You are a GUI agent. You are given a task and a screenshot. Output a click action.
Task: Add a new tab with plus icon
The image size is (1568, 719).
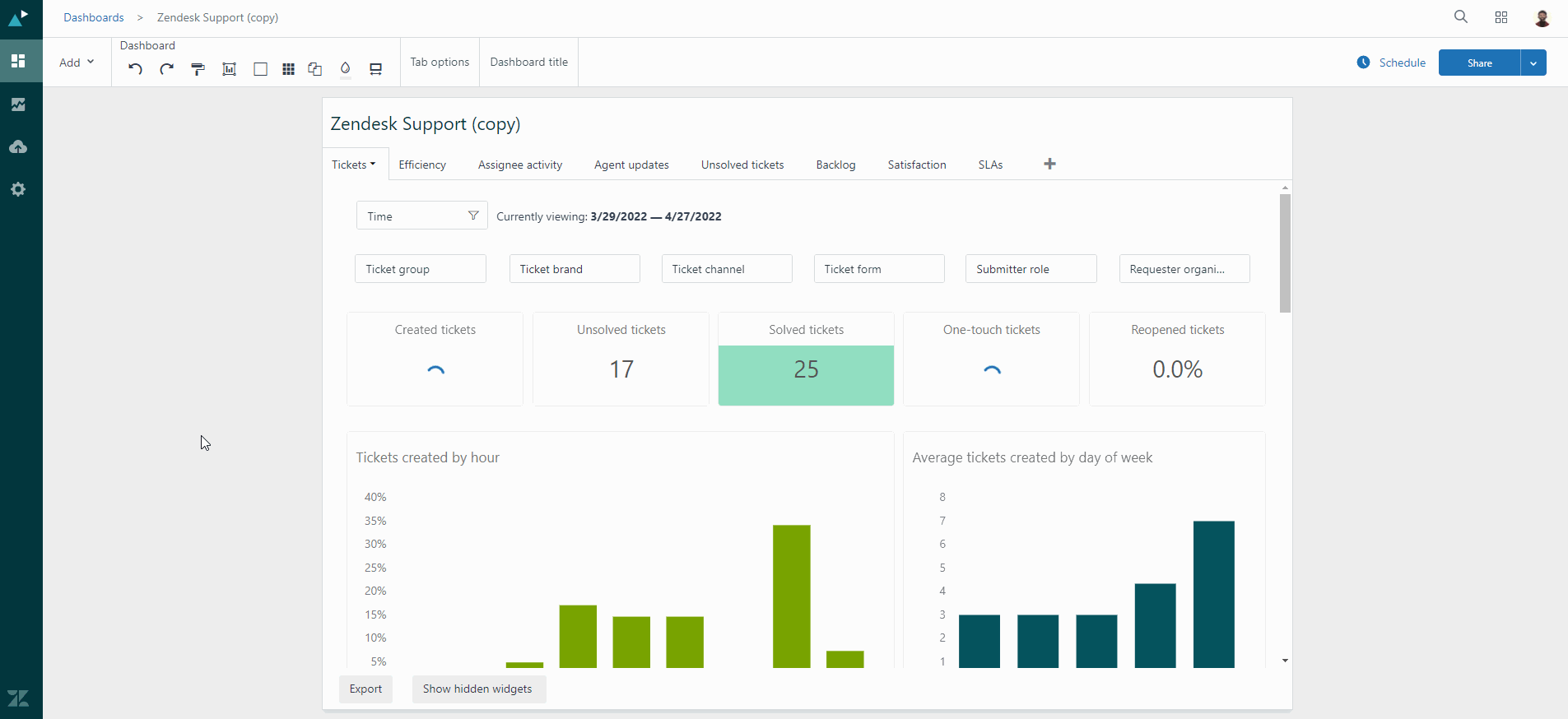pyautogui.click(x=1049, y=165)
